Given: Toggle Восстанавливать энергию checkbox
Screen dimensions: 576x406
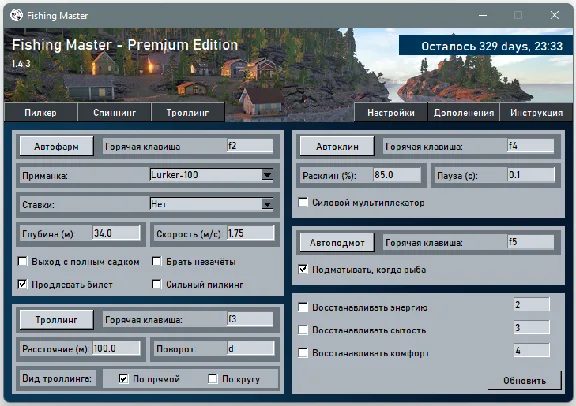Looking at the screenshot, I should pyautogui.click(x=303, y=307).
